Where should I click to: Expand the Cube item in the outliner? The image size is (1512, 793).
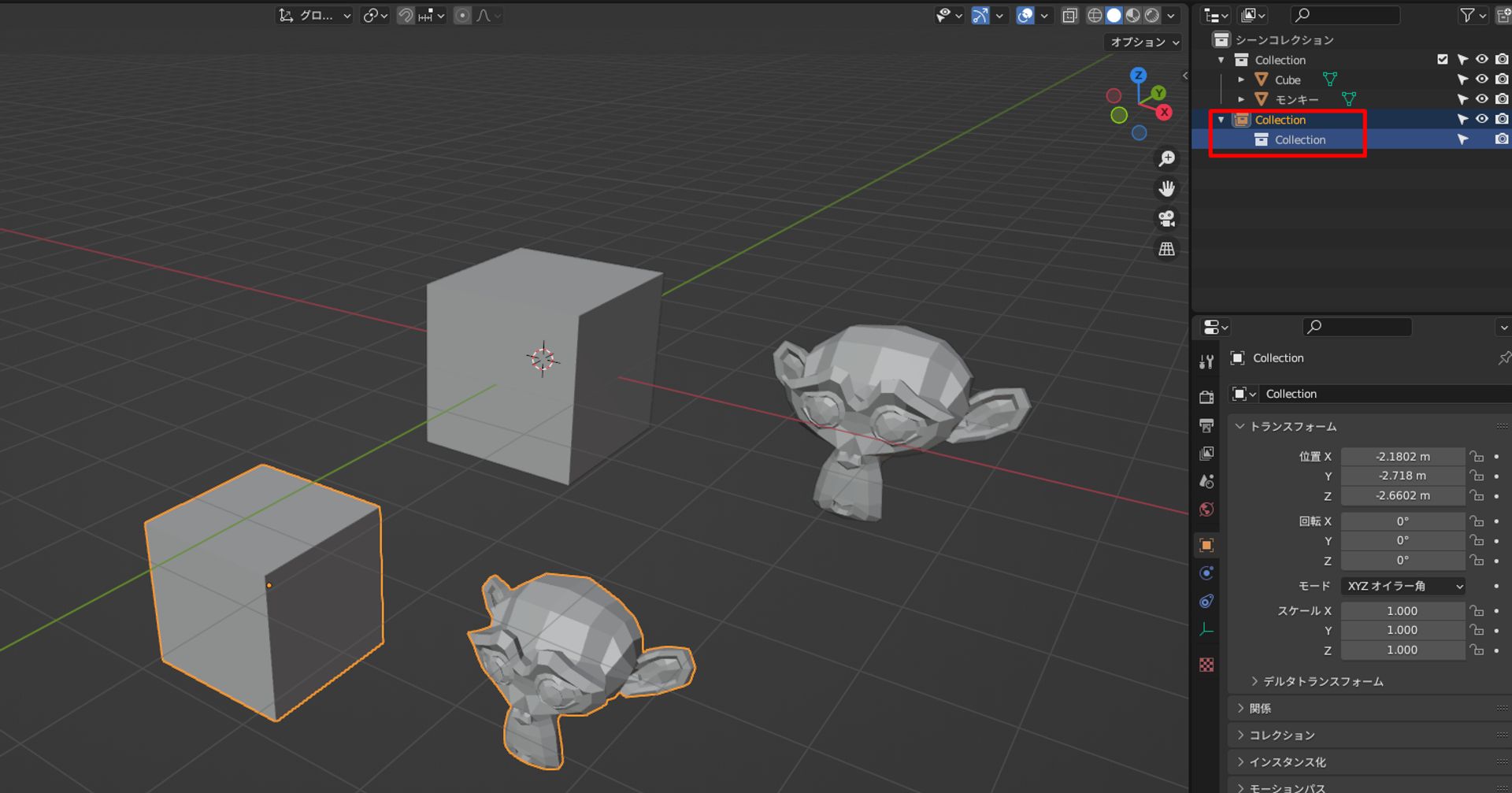(x=1241, y=79)
